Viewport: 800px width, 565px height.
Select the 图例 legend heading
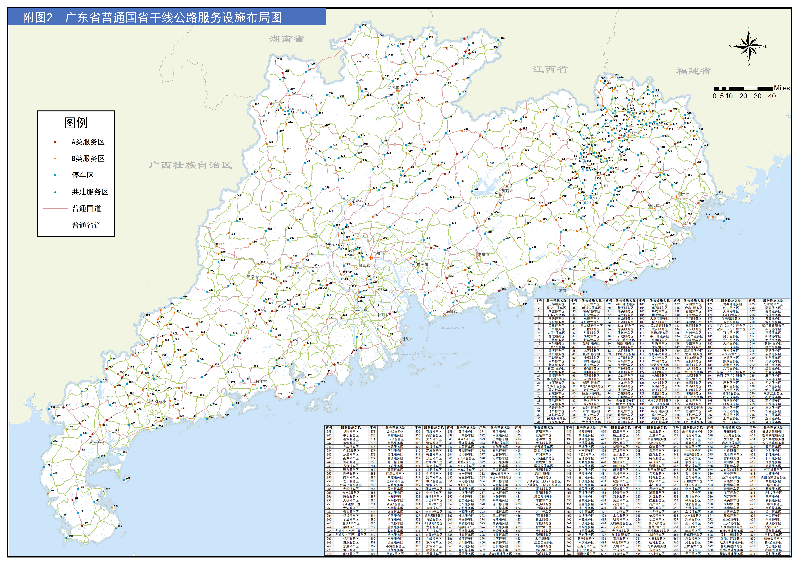[x=77, y=122]
